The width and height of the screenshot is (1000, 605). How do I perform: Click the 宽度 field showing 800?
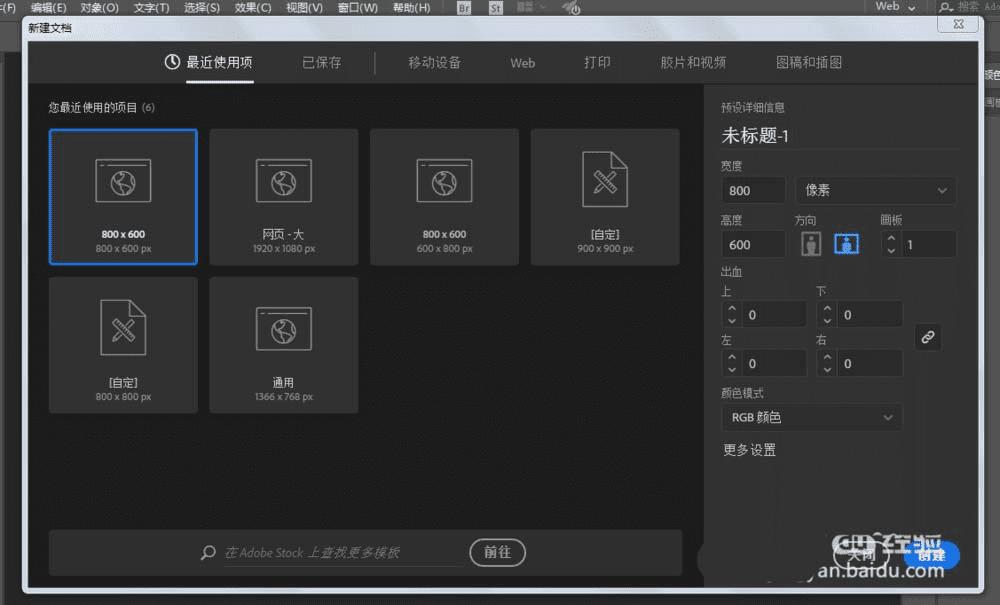coord(753,191)
